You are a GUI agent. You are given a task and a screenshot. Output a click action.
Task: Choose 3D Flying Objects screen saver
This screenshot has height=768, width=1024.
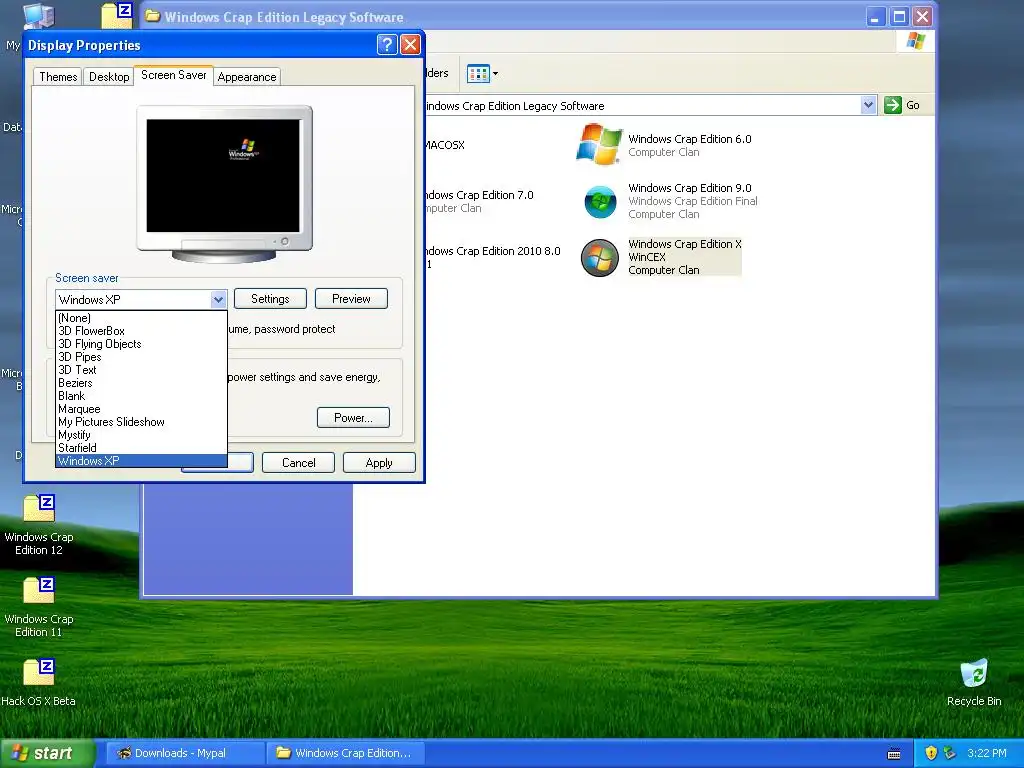coord(141,344)
